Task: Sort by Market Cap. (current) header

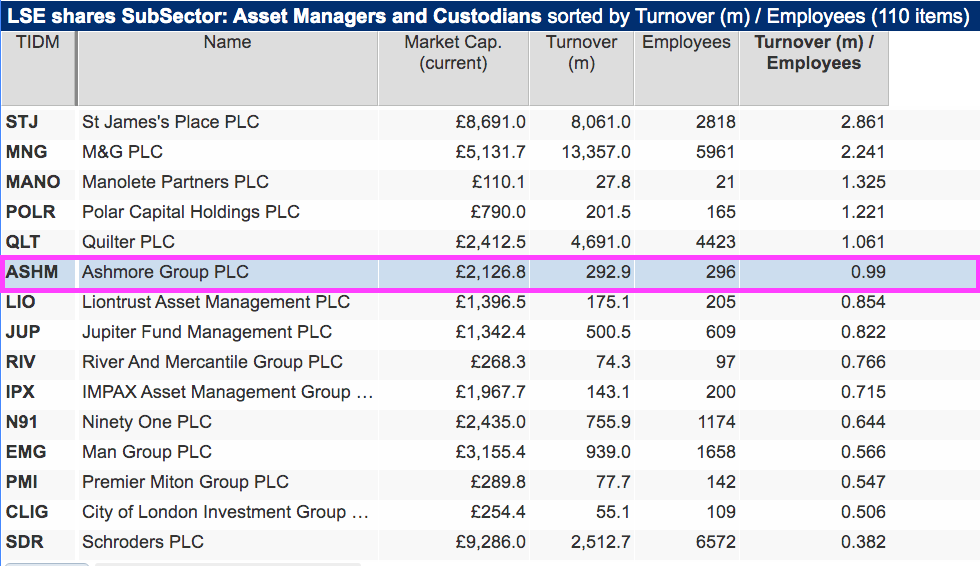Action: 453,68
